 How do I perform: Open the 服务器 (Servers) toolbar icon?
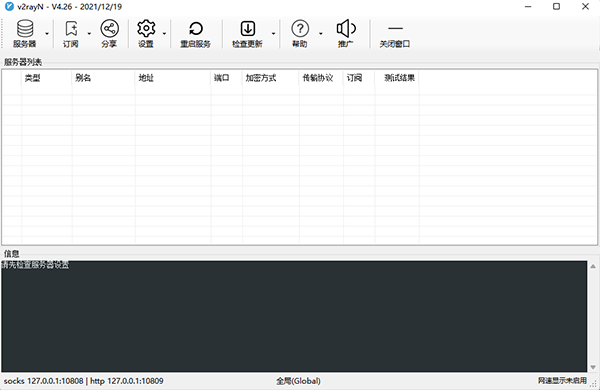click(25, 28)
